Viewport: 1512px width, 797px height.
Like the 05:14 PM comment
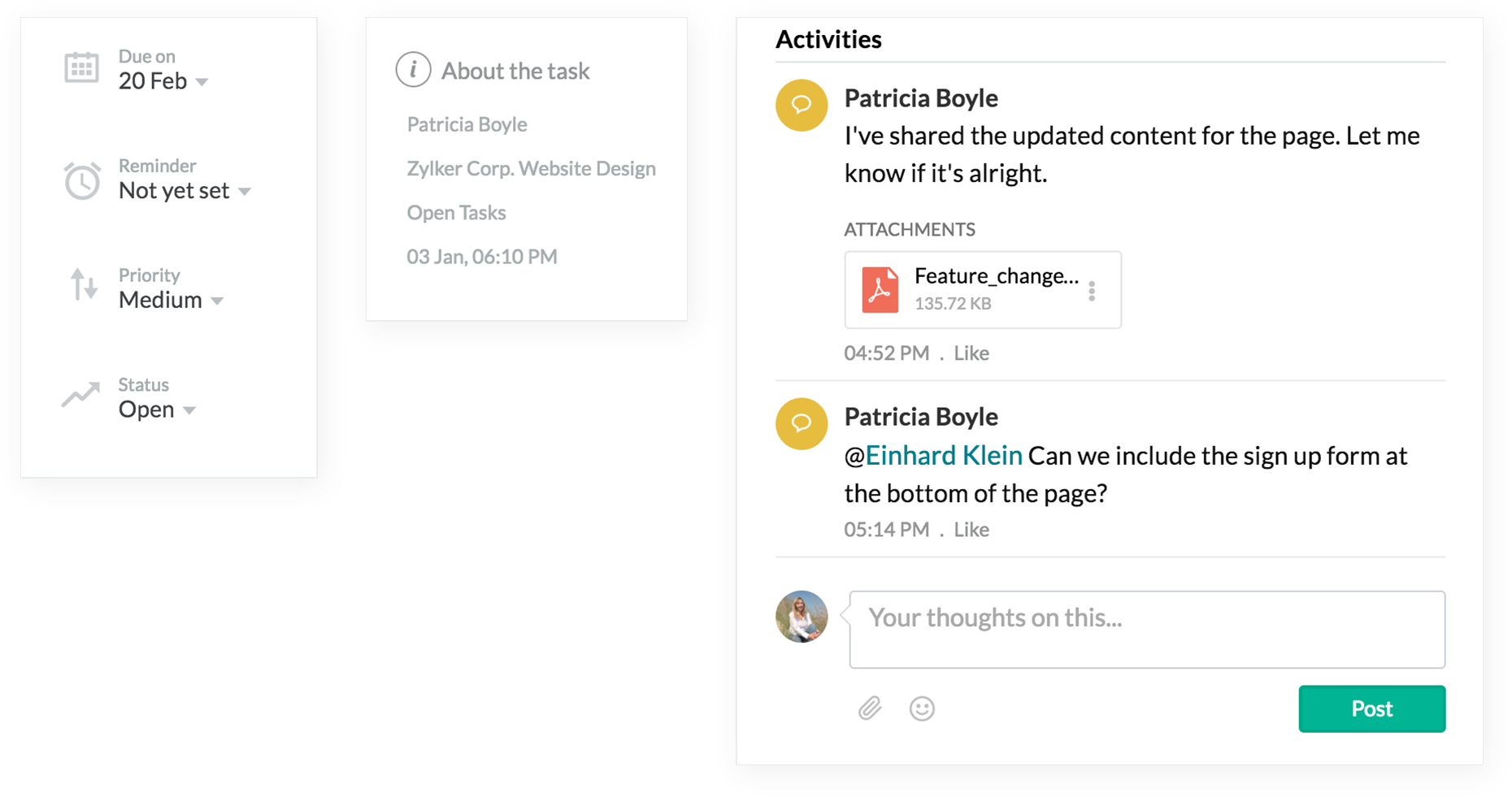(971, 530)
